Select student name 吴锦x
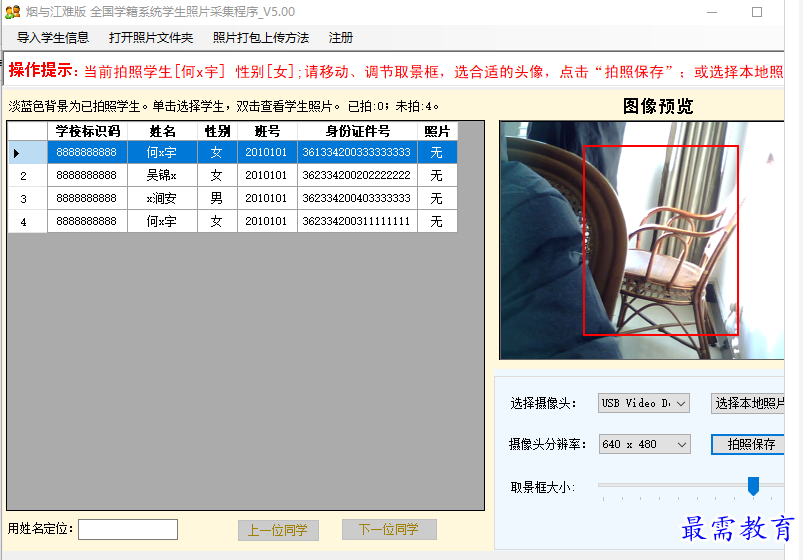803x560 pixels. pos(162,175)
